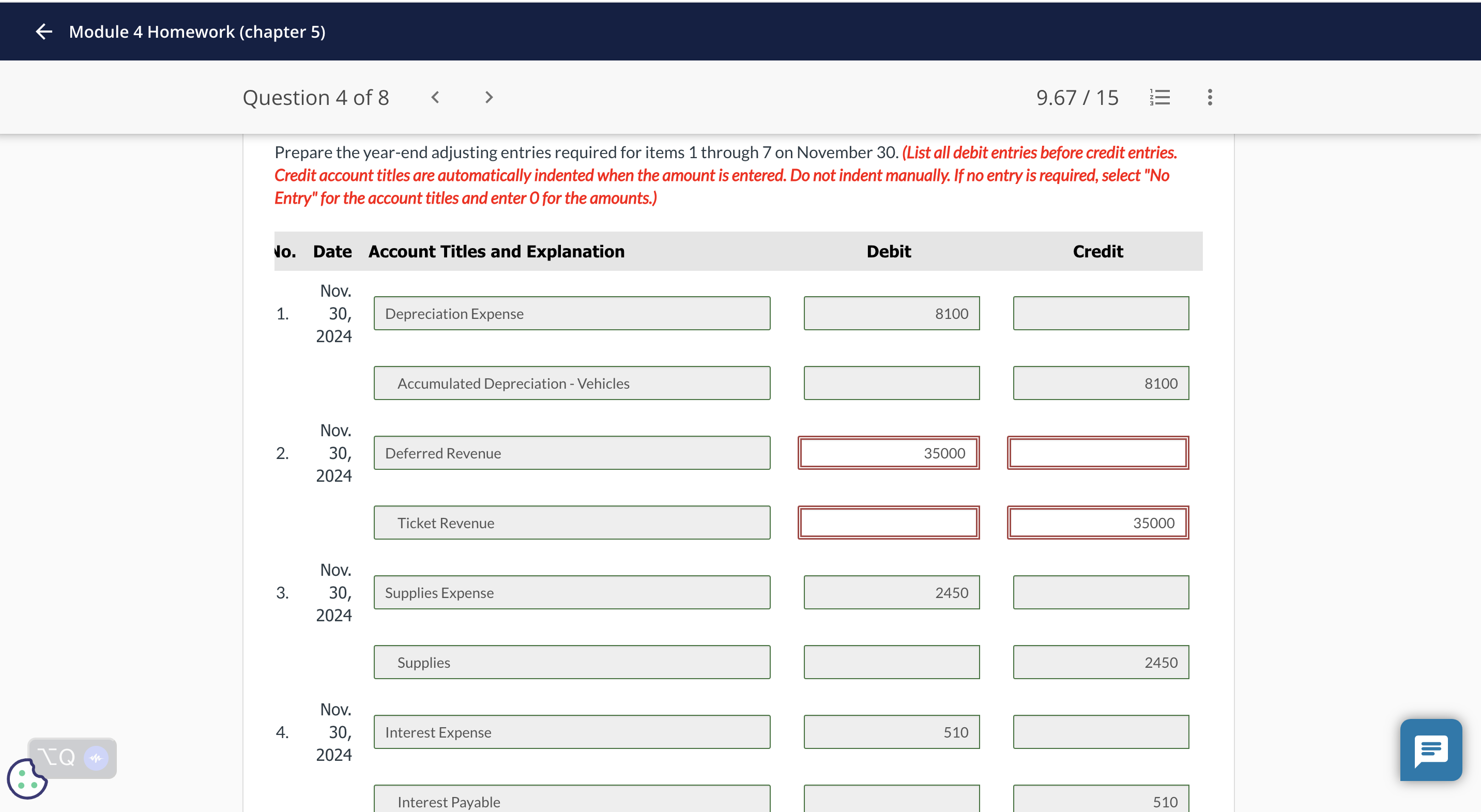Screen dimensions: 1481x812
Task: Click the Accumulated Depreciation - Vehicles account field
Action: tap(572, 382)
